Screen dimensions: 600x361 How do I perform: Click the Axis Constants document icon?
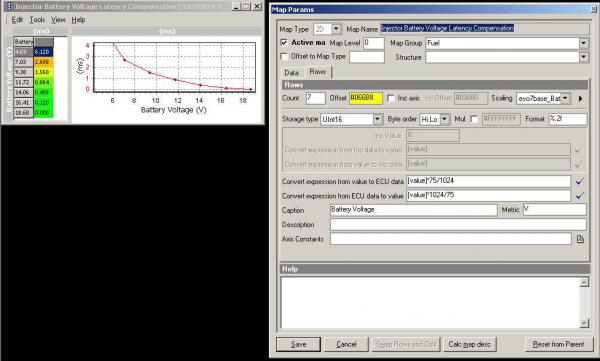tap(580, 239)
